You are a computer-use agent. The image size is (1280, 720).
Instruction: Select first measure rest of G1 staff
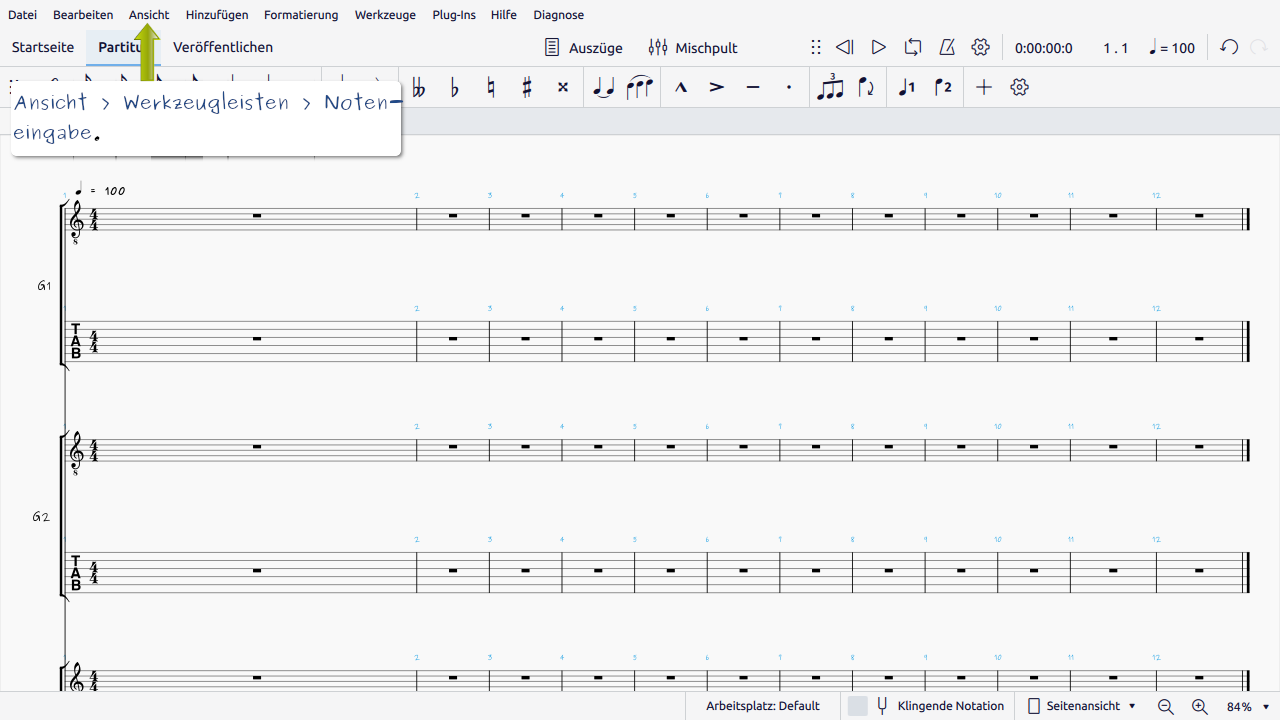point(257,216)
